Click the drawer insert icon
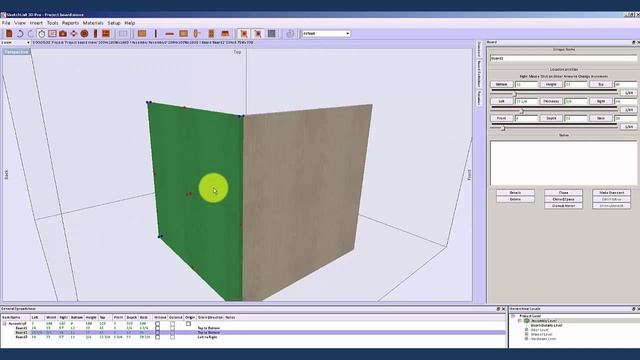640x360 pixels. tap(225, 34)
